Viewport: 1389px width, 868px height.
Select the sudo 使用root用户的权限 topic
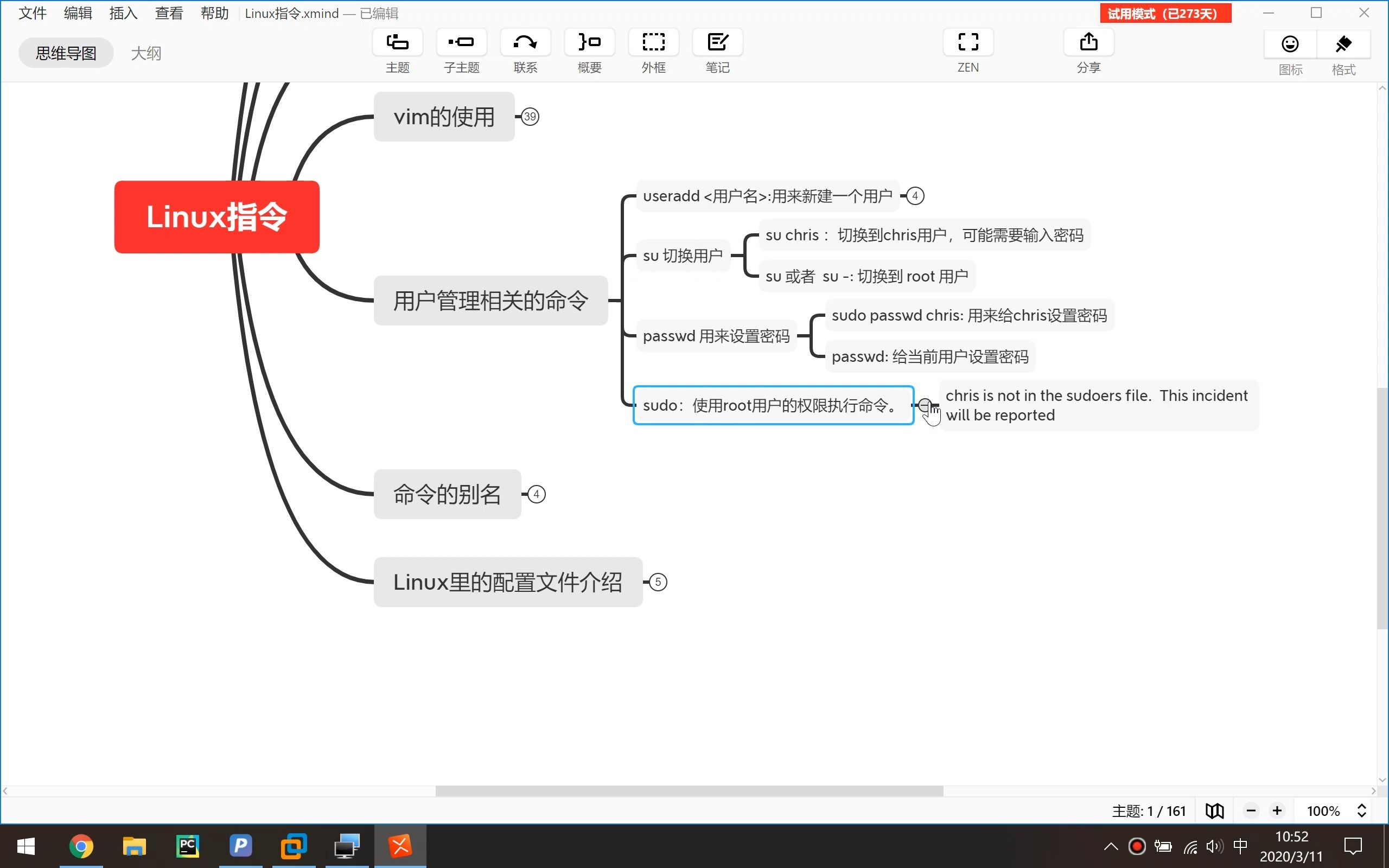tap(773, 405)
